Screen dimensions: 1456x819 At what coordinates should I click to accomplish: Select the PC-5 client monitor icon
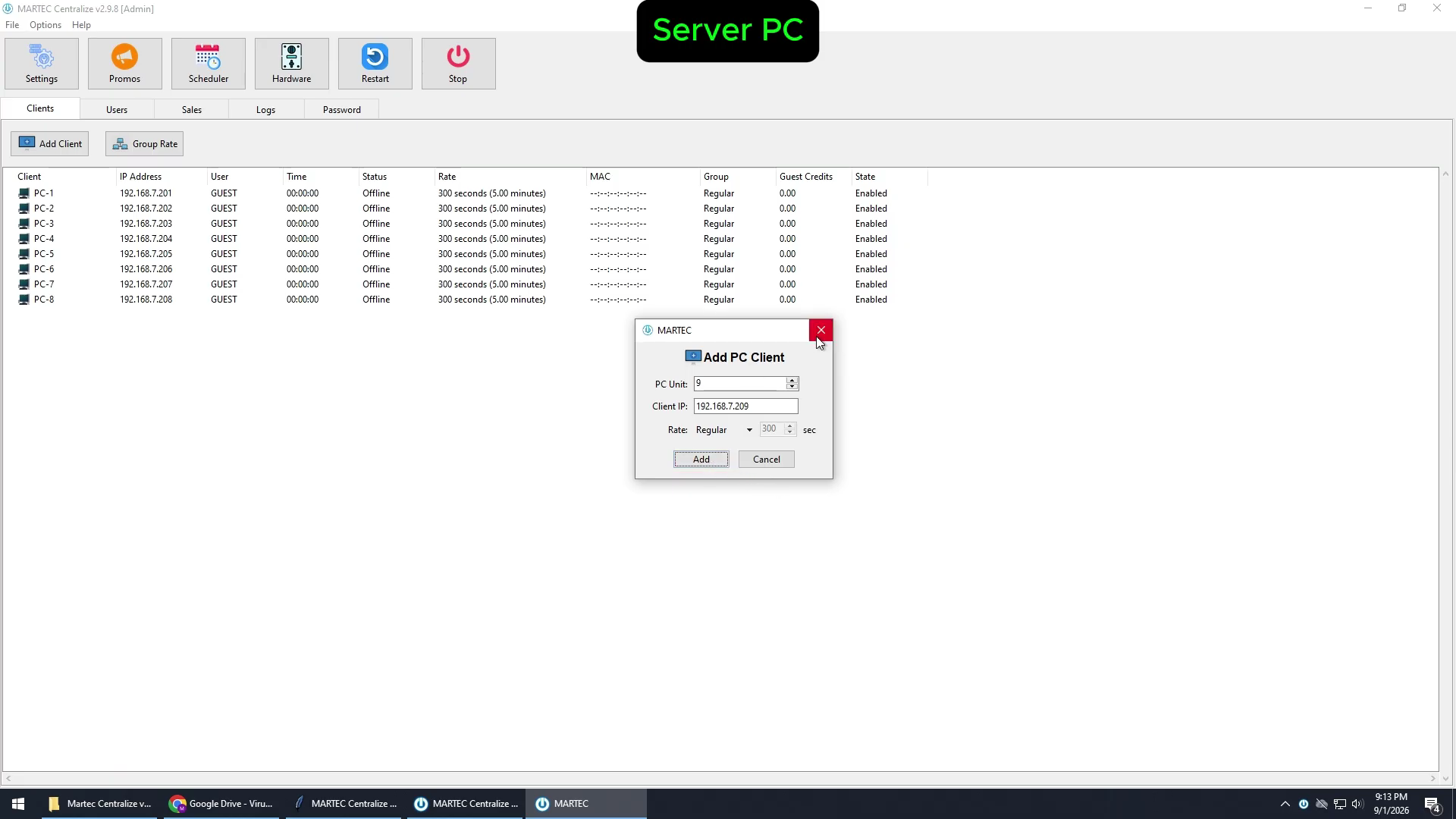24,254
